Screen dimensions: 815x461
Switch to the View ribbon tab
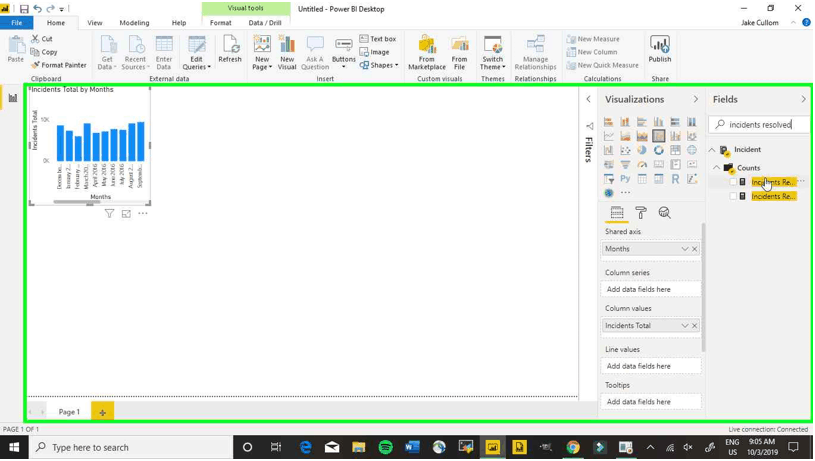click(x=95, y=23)
